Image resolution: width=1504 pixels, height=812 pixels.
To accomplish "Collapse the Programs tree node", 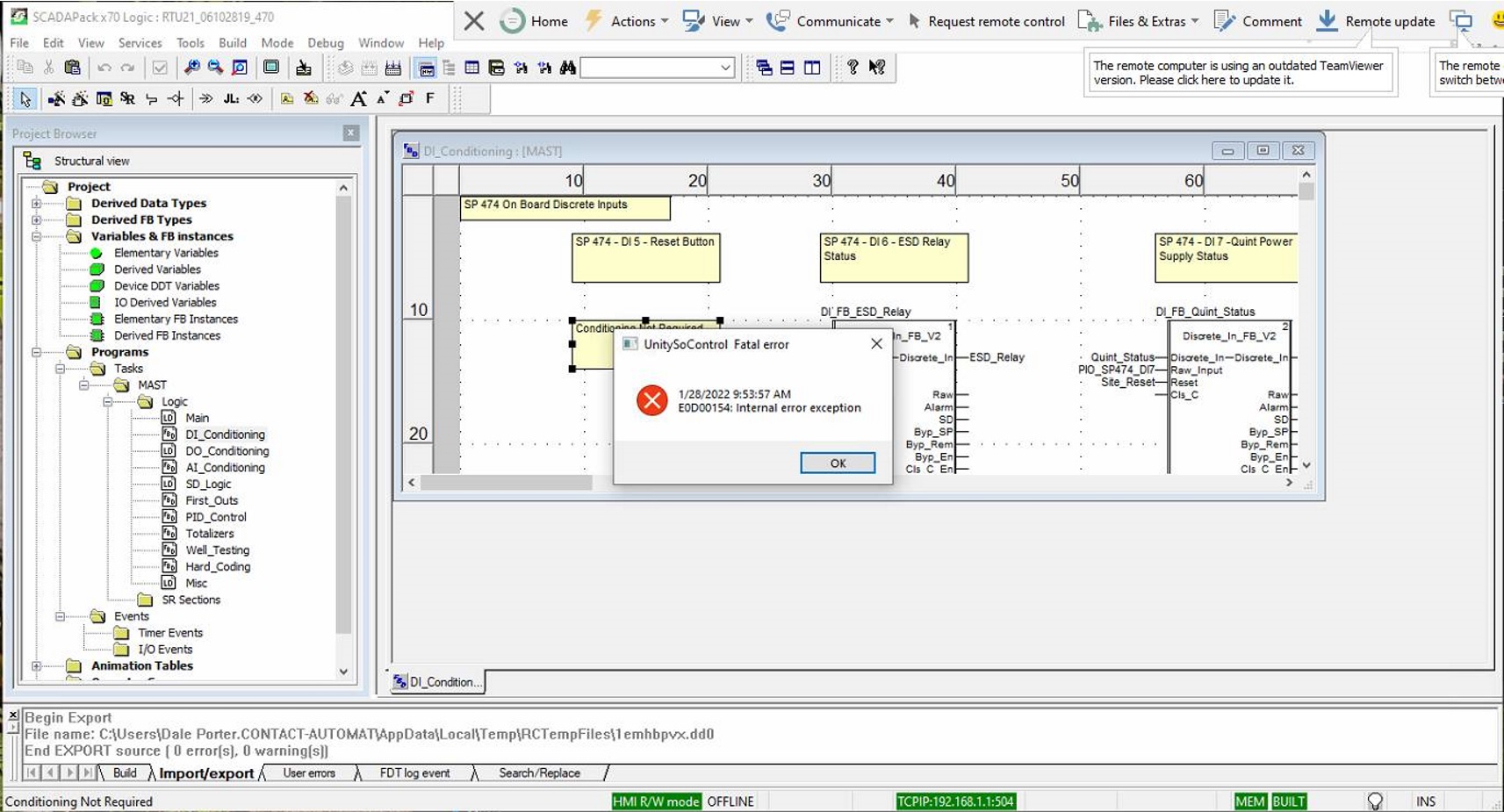I will [37, 352].
